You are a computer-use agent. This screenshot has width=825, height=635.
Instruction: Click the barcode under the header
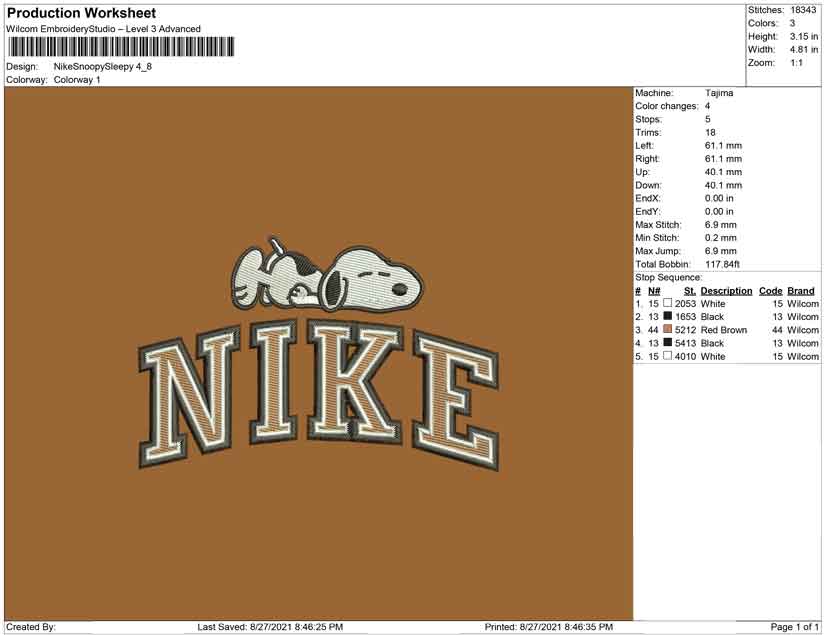120,47
